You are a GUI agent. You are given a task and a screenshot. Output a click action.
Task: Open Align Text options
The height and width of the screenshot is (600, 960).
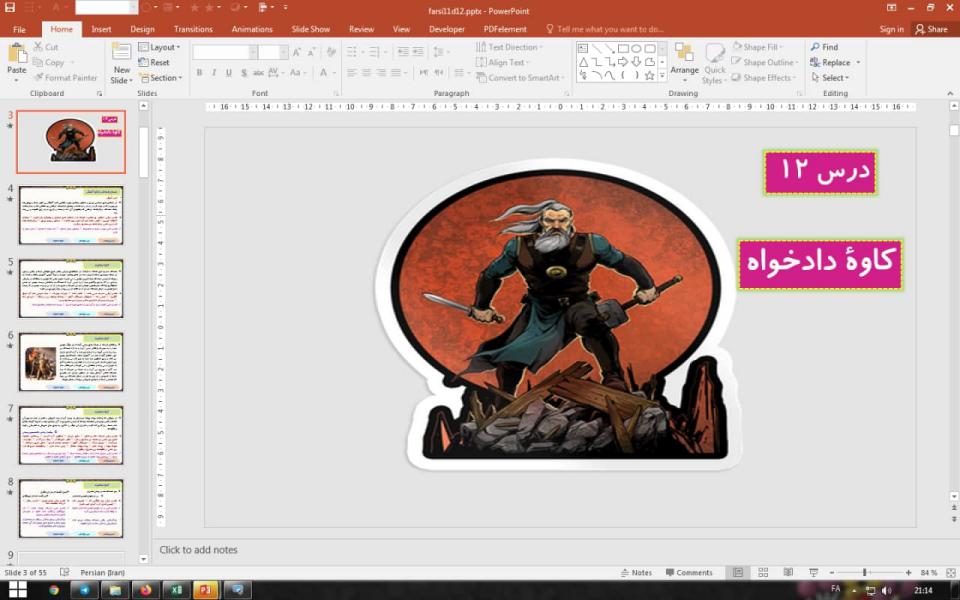(503, 62)
